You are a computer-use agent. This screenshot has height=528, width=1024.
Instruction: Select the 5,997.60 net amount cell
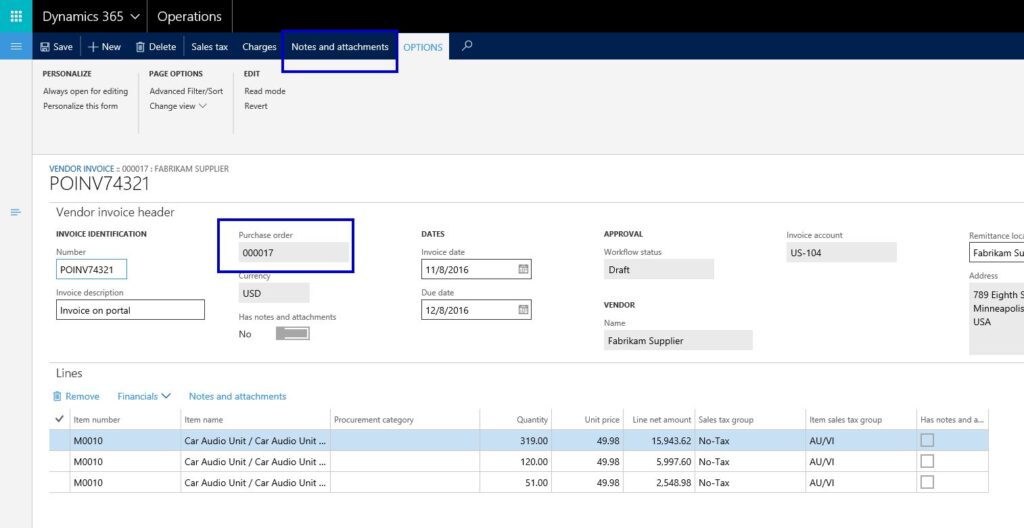(658, 461)
